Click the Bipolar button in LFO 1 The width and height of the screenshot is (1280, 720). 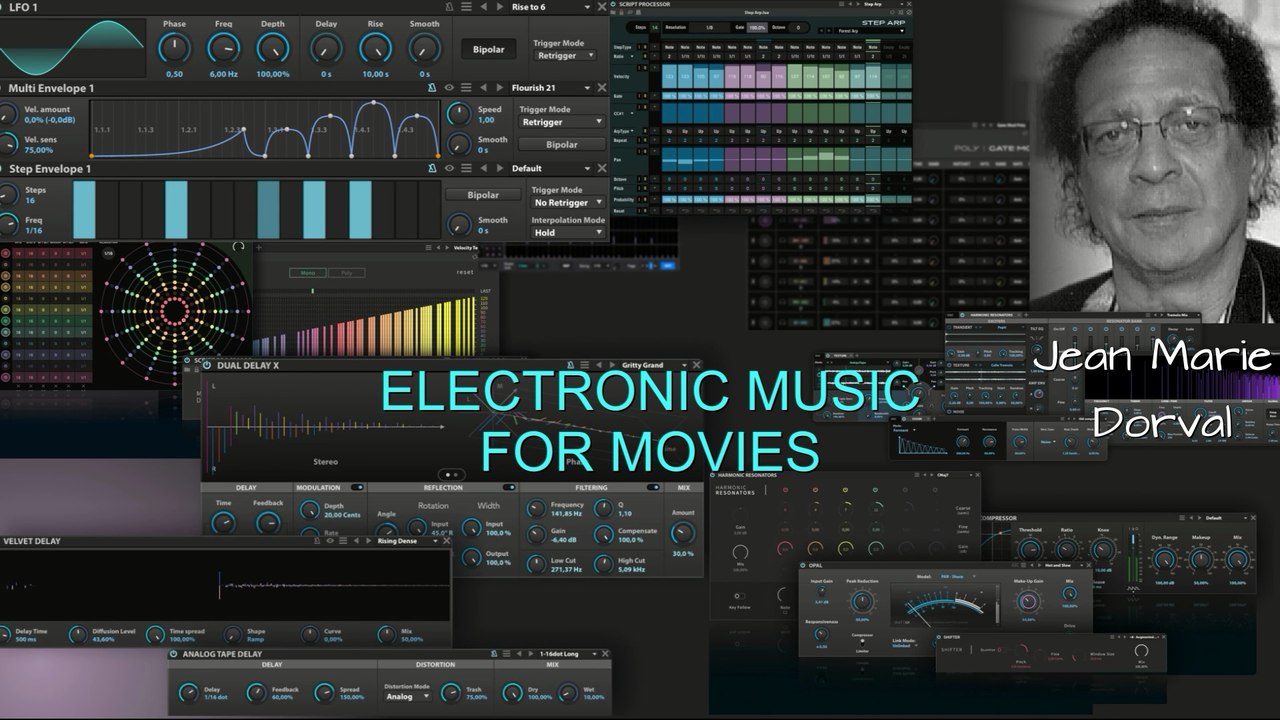(x=488, y=49)
